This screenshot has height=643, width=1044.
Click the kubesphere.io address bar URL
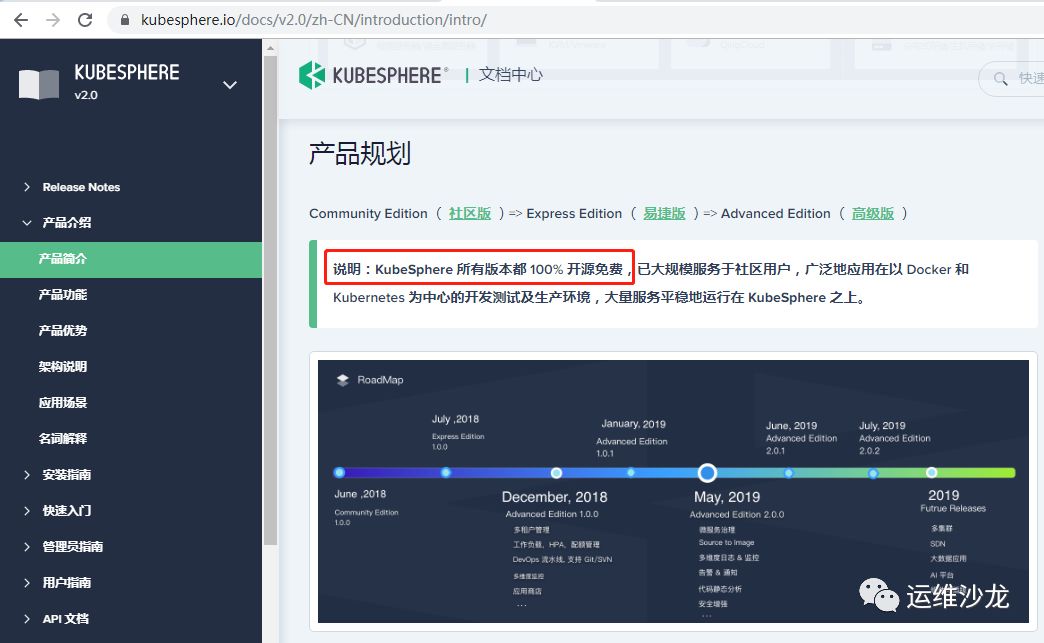(314, 20)
